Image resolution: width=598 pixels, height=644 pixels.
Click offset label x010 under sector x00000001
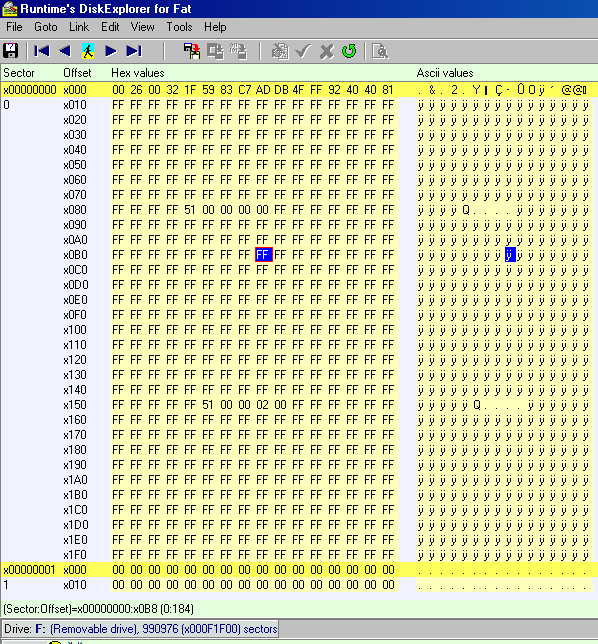(75, 585)
